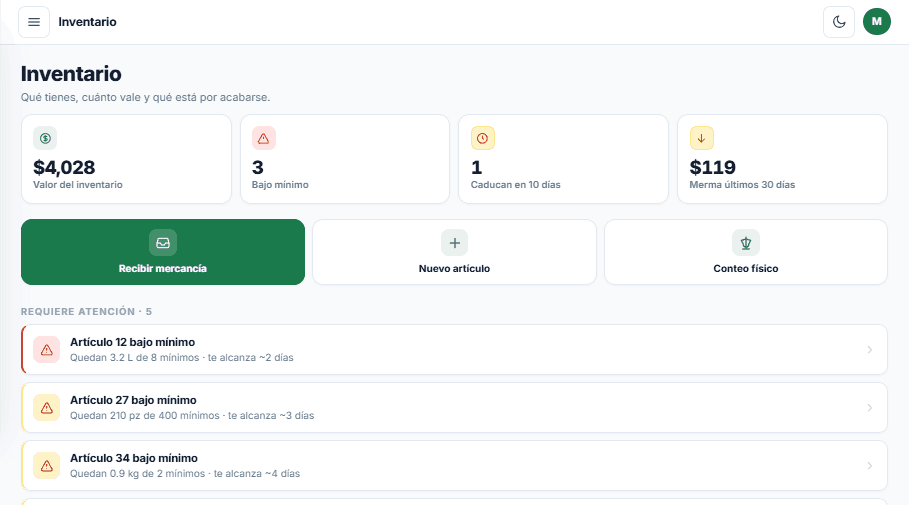Click the Inventario title in the top bar
The width and height of the screenshot is (909, 505).
point(88,22)
